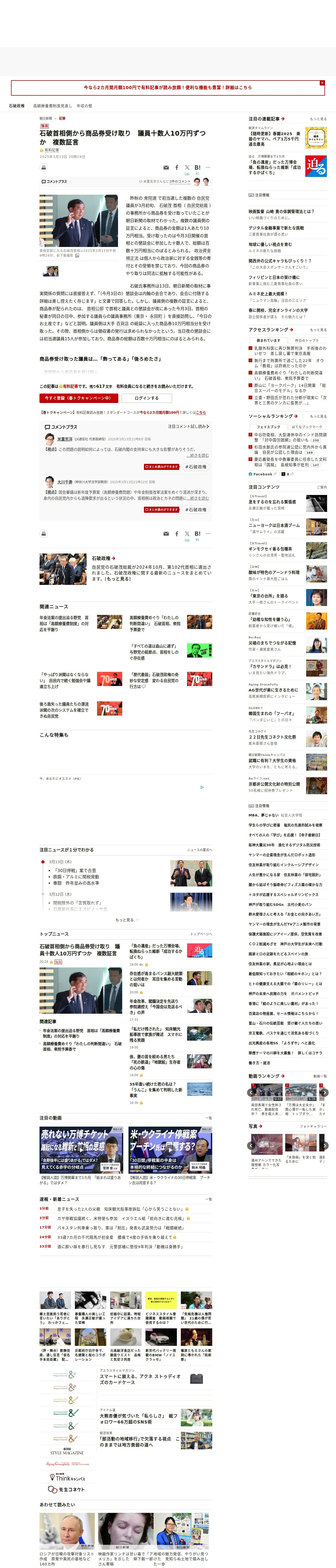Share article by mail icon near headline
The width and height of the screenshot is (336, 1568).
pyautogui.click(x=166, y=168)
